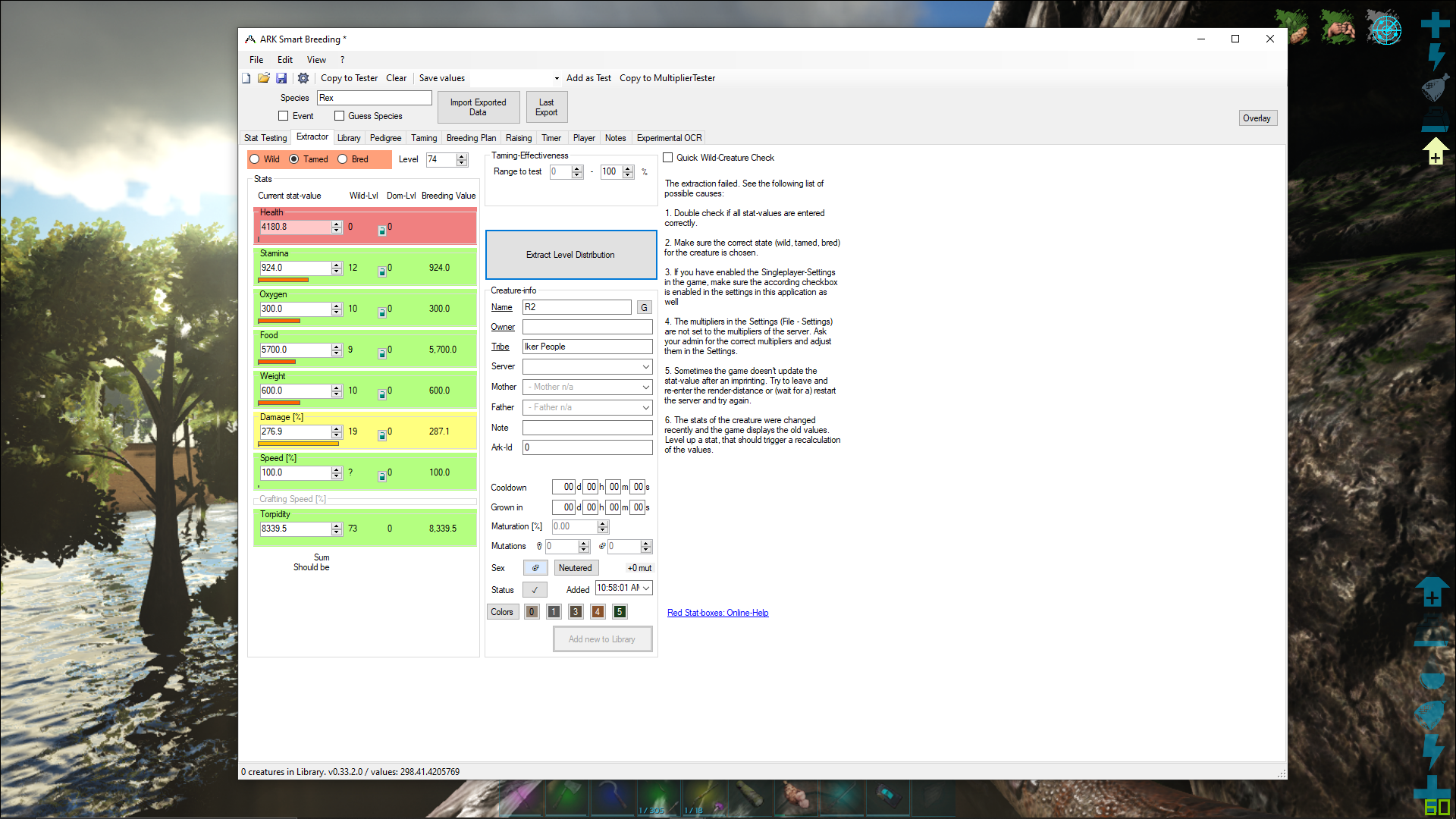The height and width of the screenshot is (819, 1456).
Task: Open settings with the gear icon
Action: pyautogui.click(x=303, y=78)
